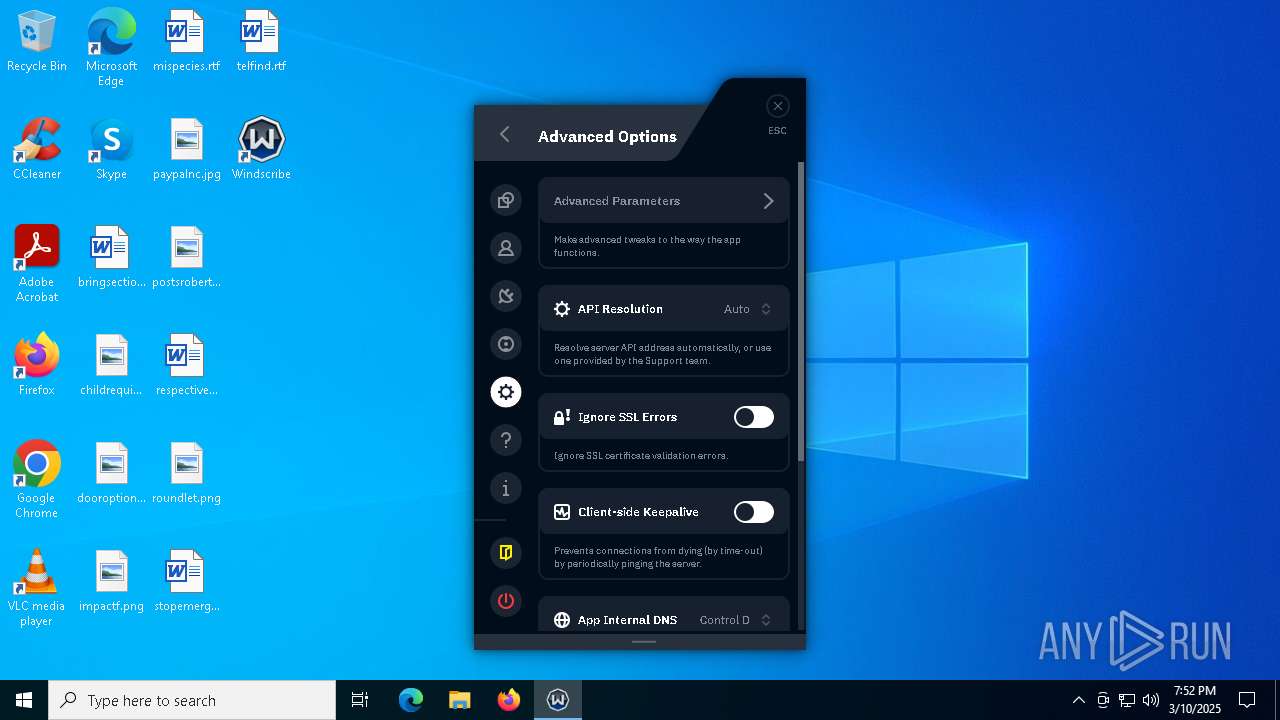Click the bottom resize handle of Windscribe
The width and height of the screenshot is (1280, 720).
[x=644, y=642]
